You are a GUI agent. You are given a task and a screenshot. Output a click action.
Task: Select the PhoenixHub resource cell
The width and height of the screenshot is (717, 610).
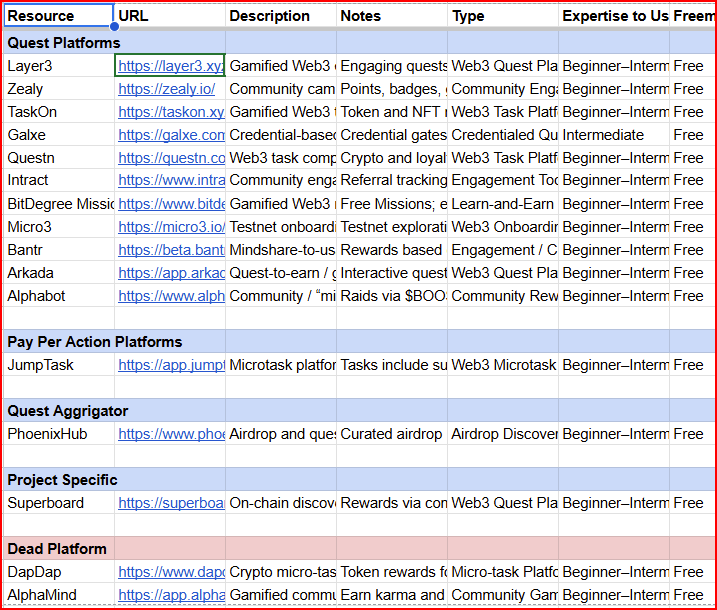coord(58,434)
